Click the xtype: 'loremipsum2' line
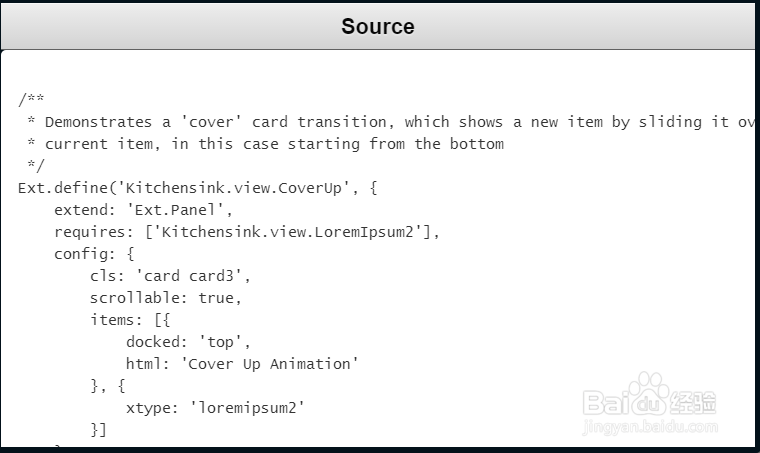 [x=214, y=408]
